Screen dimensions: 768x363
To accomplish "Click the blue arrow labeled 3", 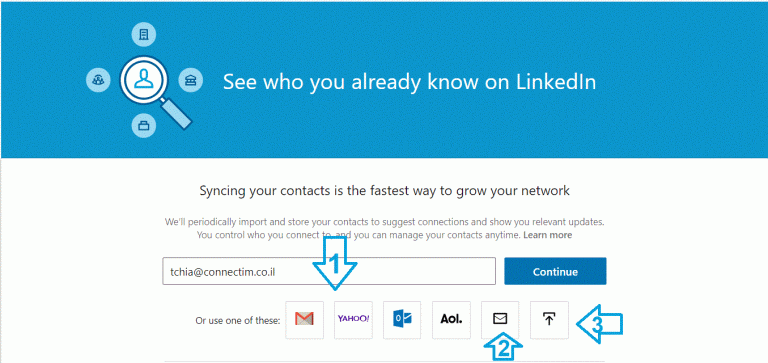I will click(x=599, y=324).
